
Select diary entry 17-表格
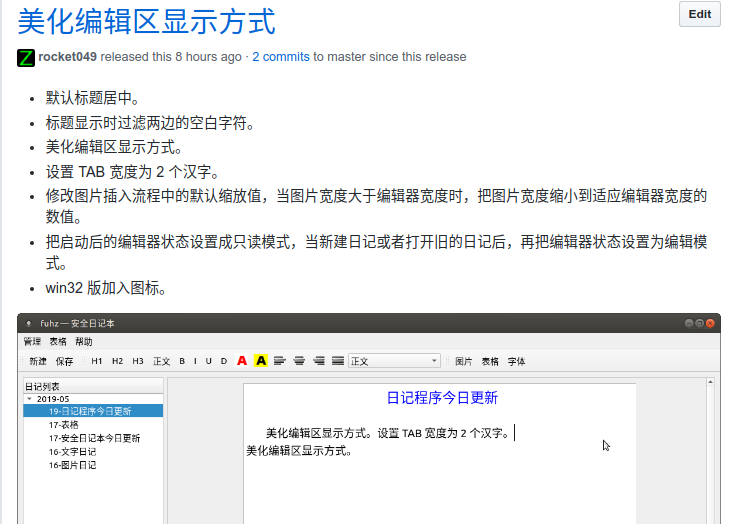click(x=63, y=425)
